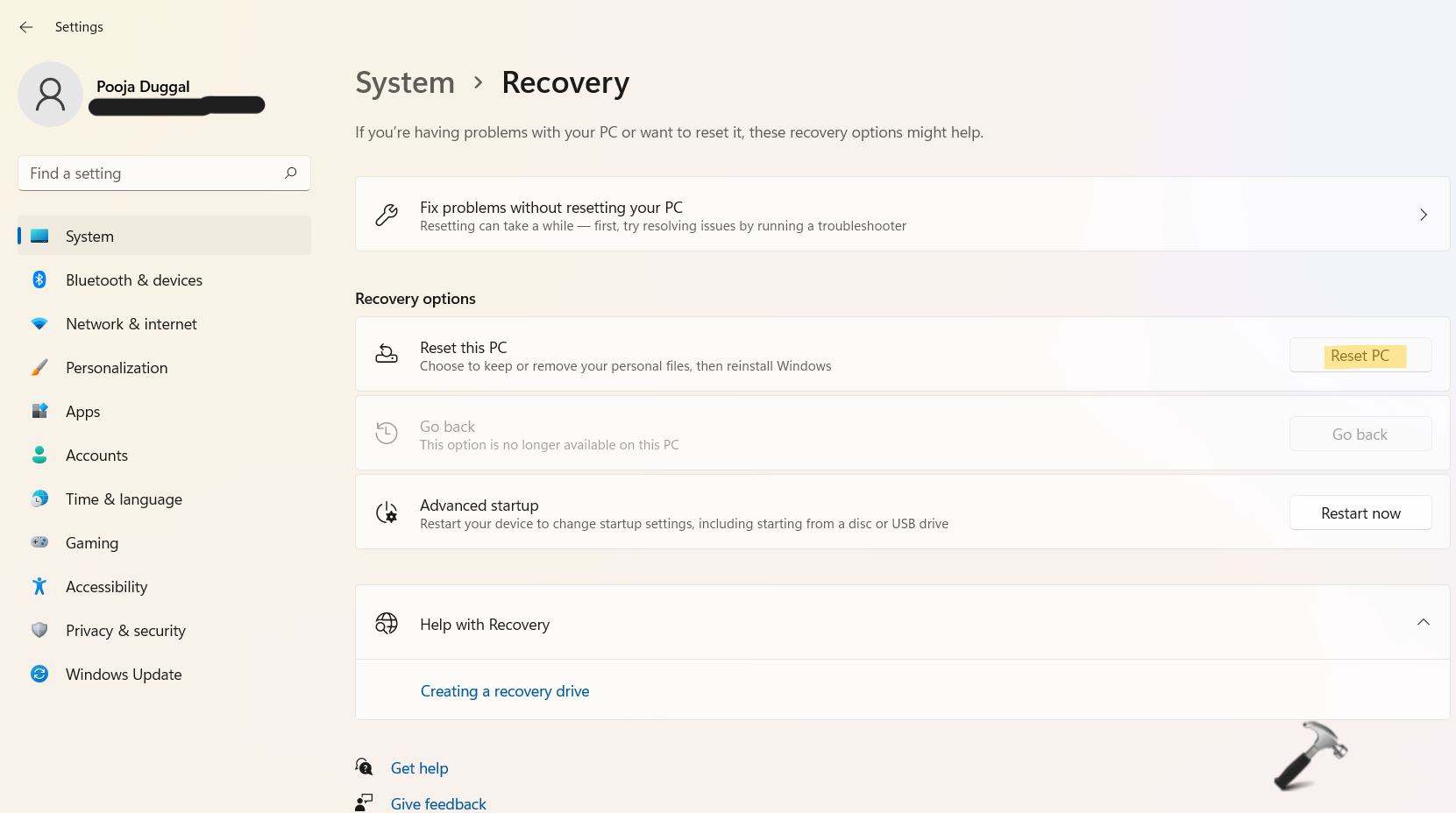This screenshot has height=813, width=1456.
Task: Click the Bluetooth & devices icon
Action: click(x=39, y=279)
